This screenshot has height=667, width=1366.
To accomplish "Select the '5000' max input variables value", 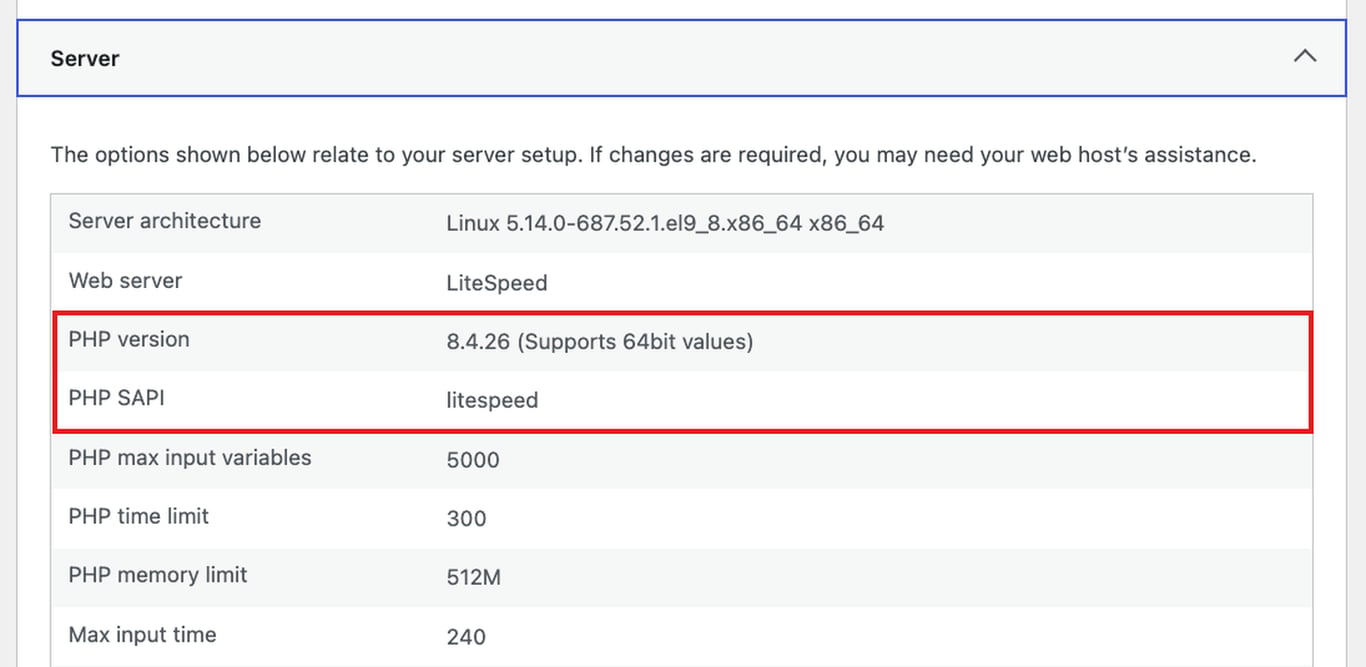I will (473, 460).
